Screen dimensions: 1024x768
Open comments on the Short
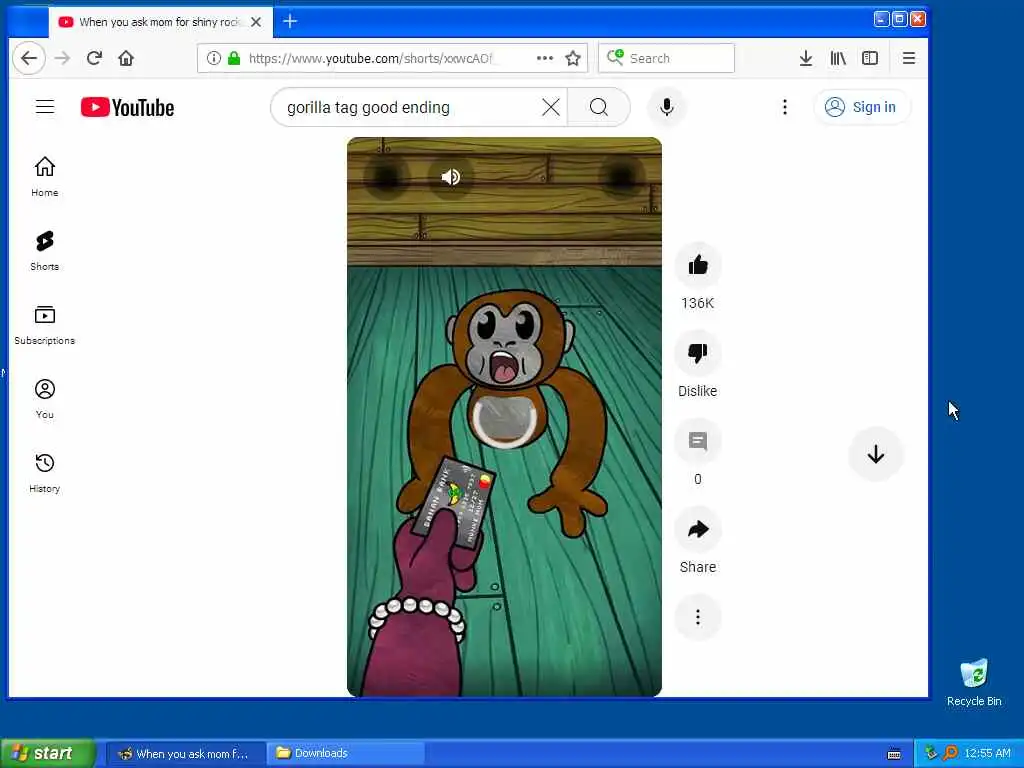pos(697,441)
